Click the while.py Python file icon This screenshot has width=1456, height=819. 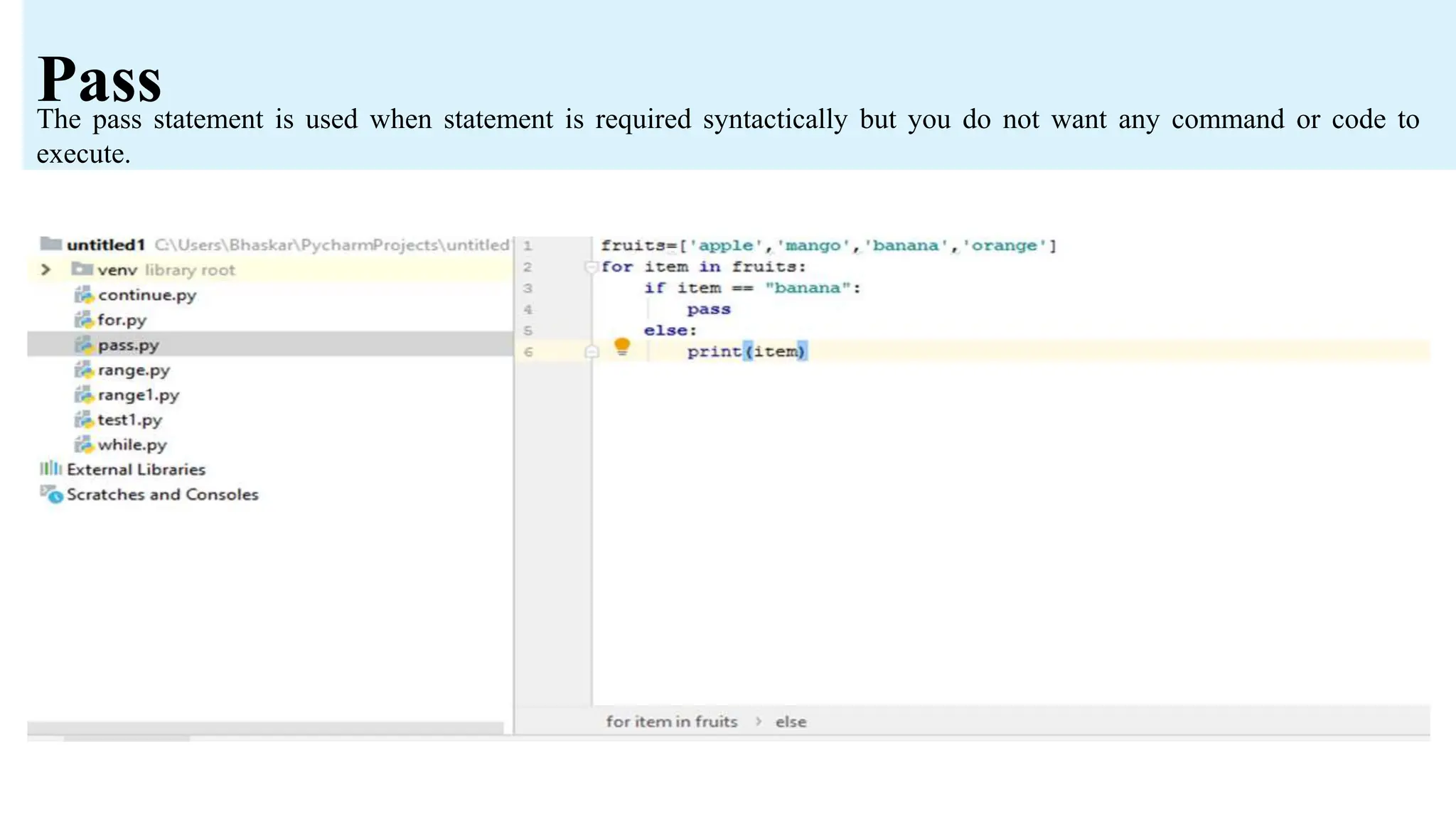tap(84, 444)
